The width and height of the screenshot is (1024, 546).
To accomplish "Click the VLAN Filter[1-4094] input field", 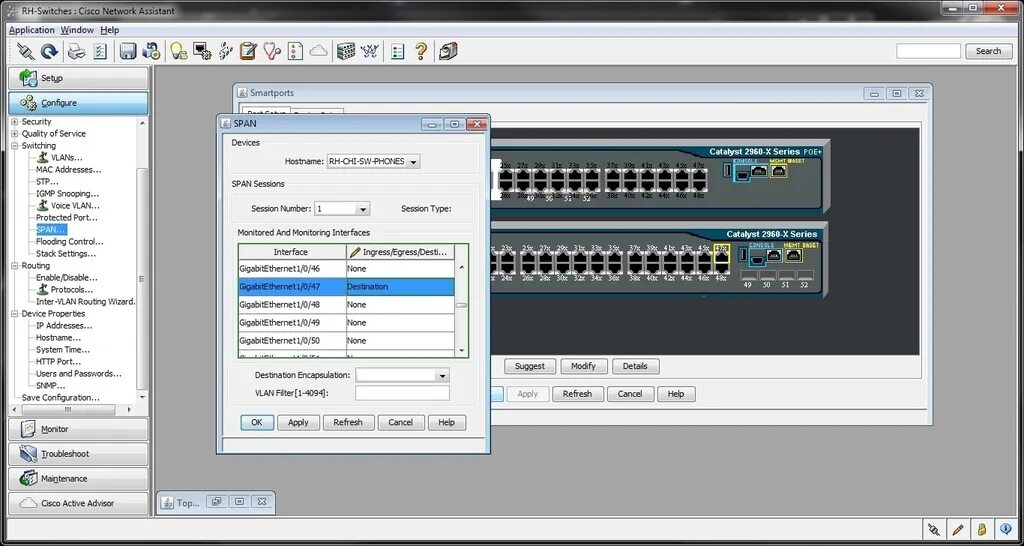I will click(x=402, y=393).
